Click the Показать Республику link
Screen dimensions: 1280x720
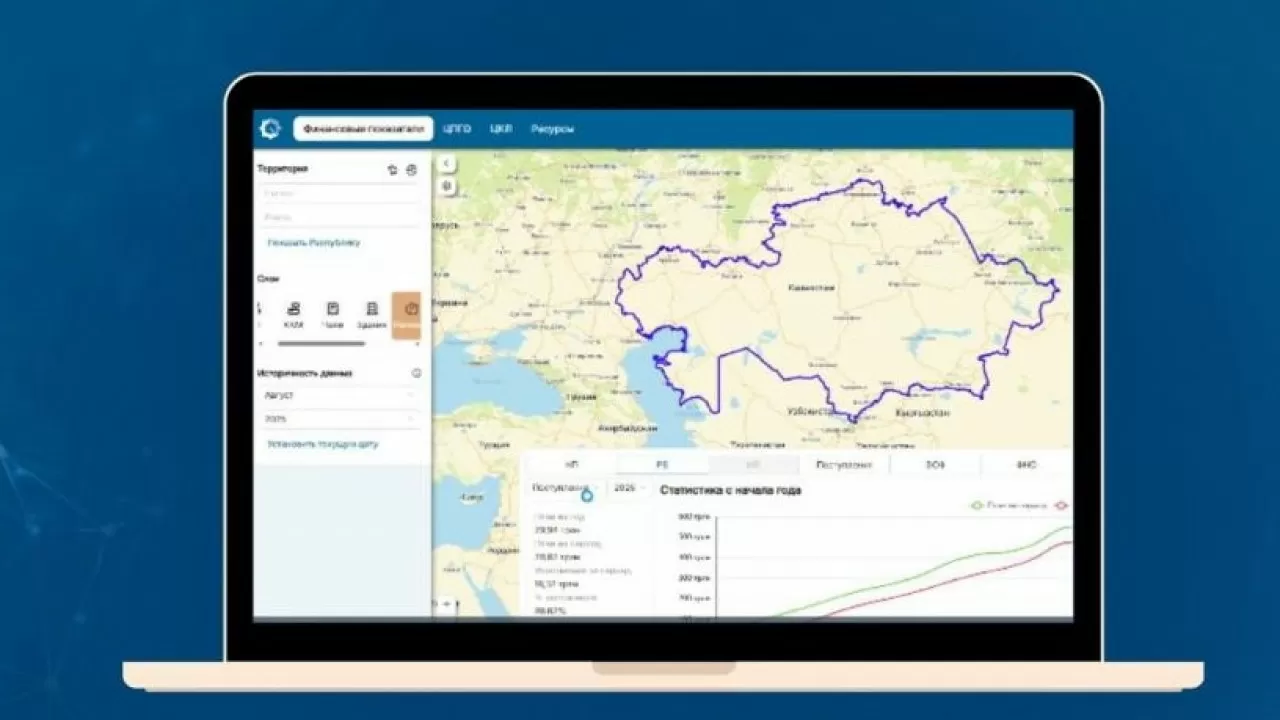[313, 243]
